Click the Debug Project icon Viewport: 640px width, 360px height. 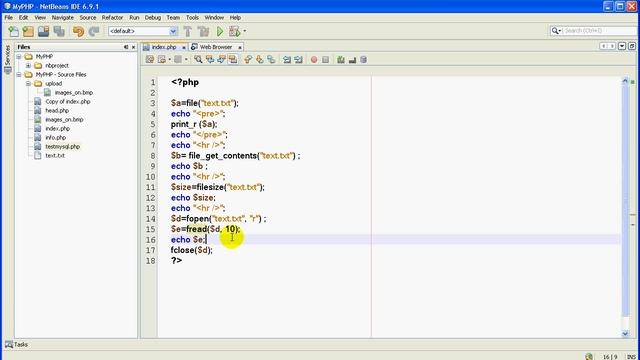[x=235, y=31]
